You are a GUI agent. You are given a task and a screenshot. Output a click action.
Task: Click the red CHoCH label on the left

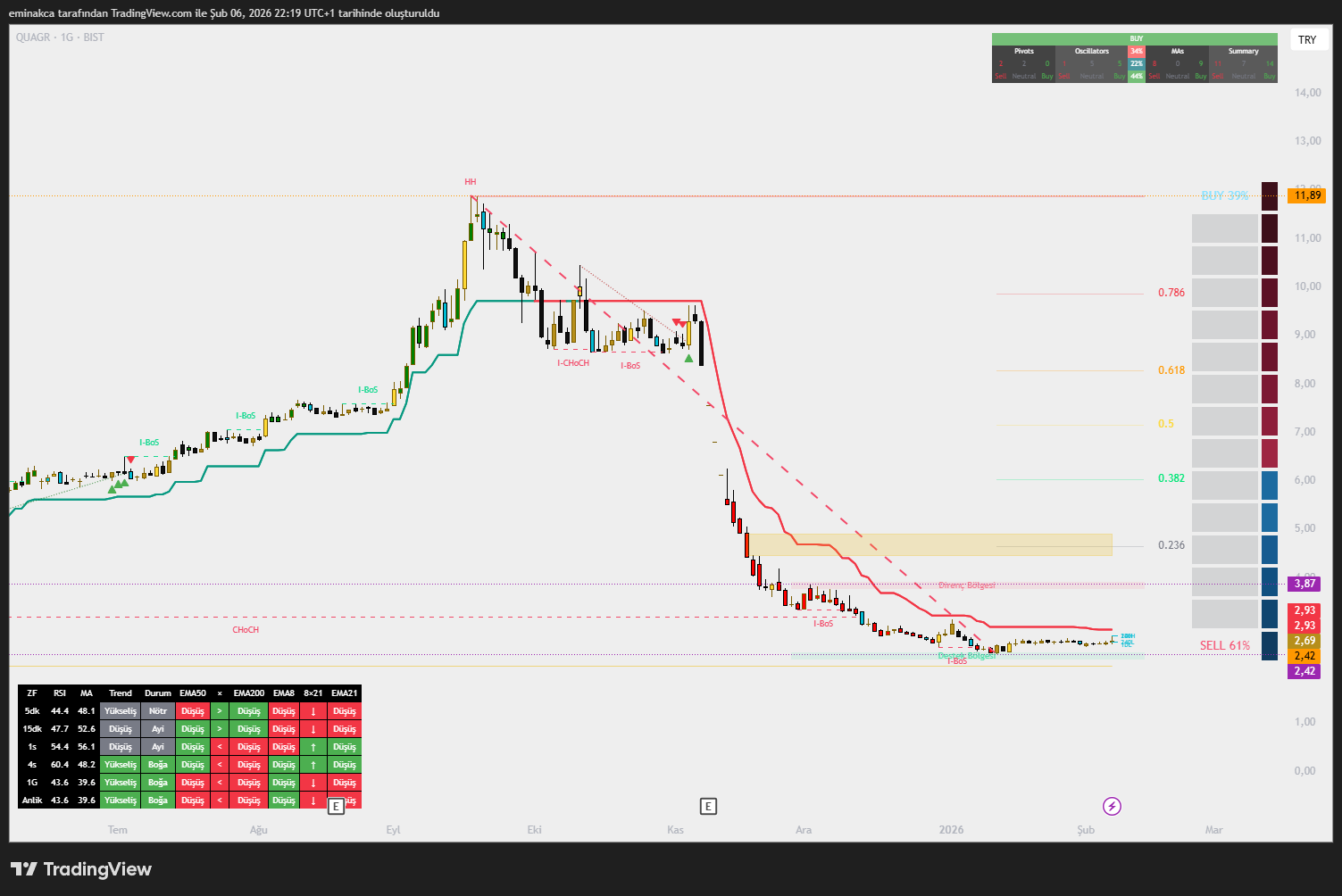tap(246, 630)
